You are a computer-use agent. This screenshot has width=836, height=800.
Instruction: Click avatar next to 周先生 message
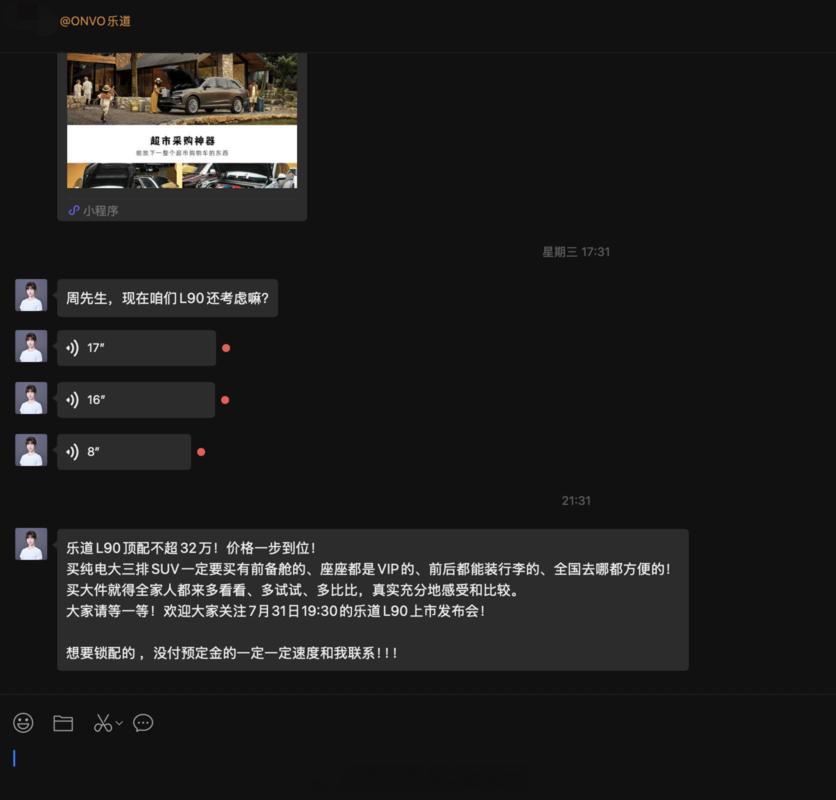click(x=31, y=295)
